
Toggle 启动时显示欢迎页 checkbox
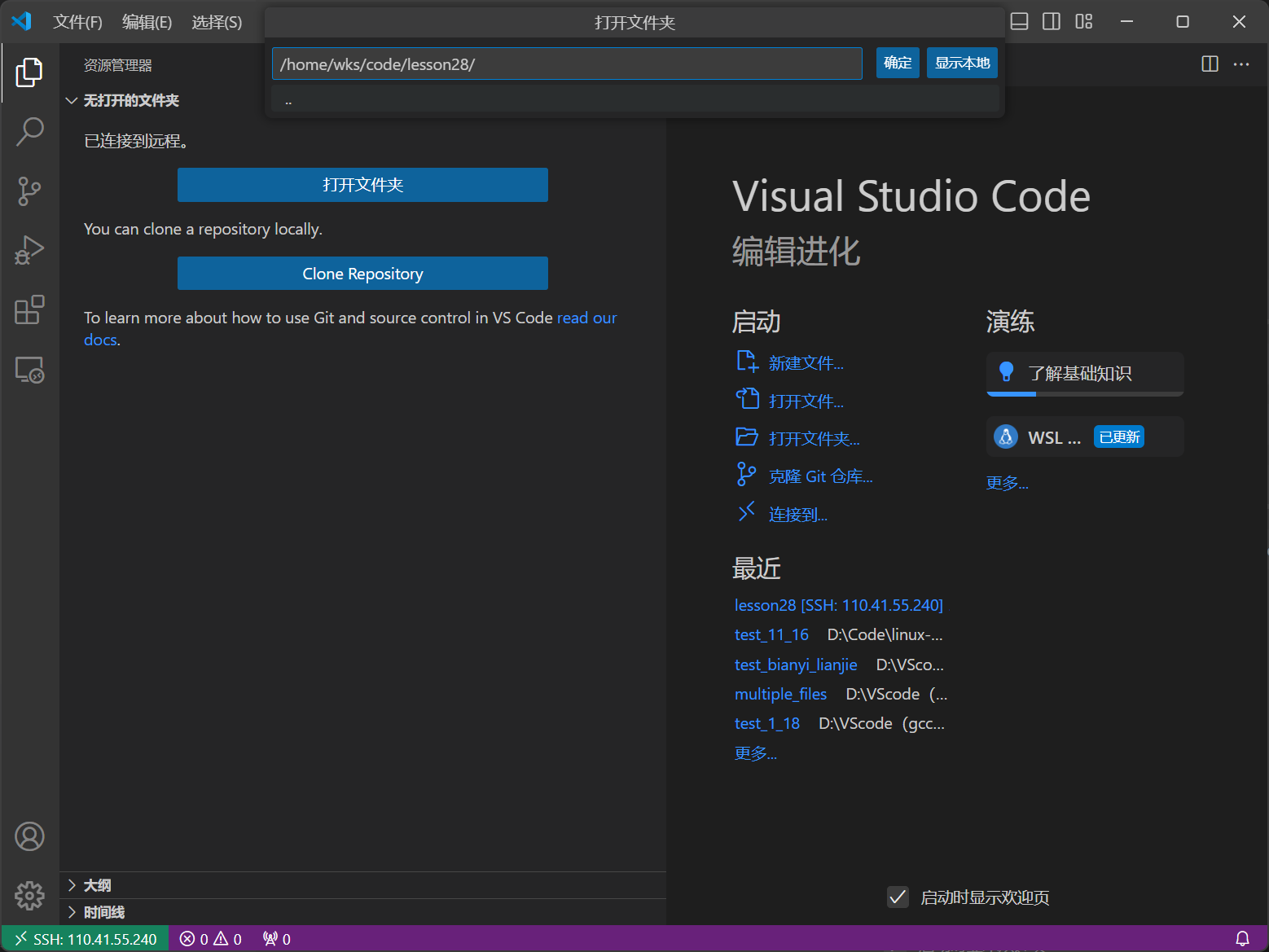(x=898, y=897)
